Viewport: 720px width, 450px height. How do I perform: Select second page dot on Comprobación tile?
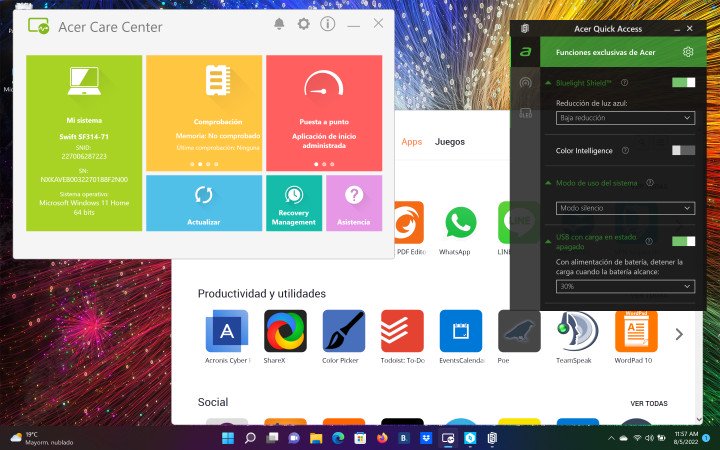[200, 164]
